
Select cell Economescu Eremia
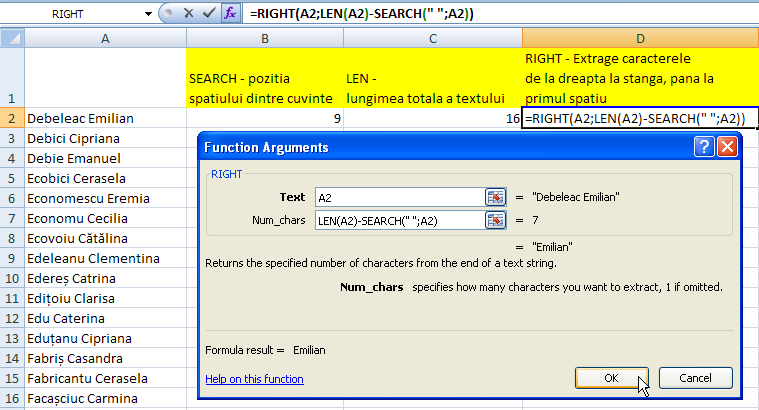pyautogui.click(x=105, y=198)
